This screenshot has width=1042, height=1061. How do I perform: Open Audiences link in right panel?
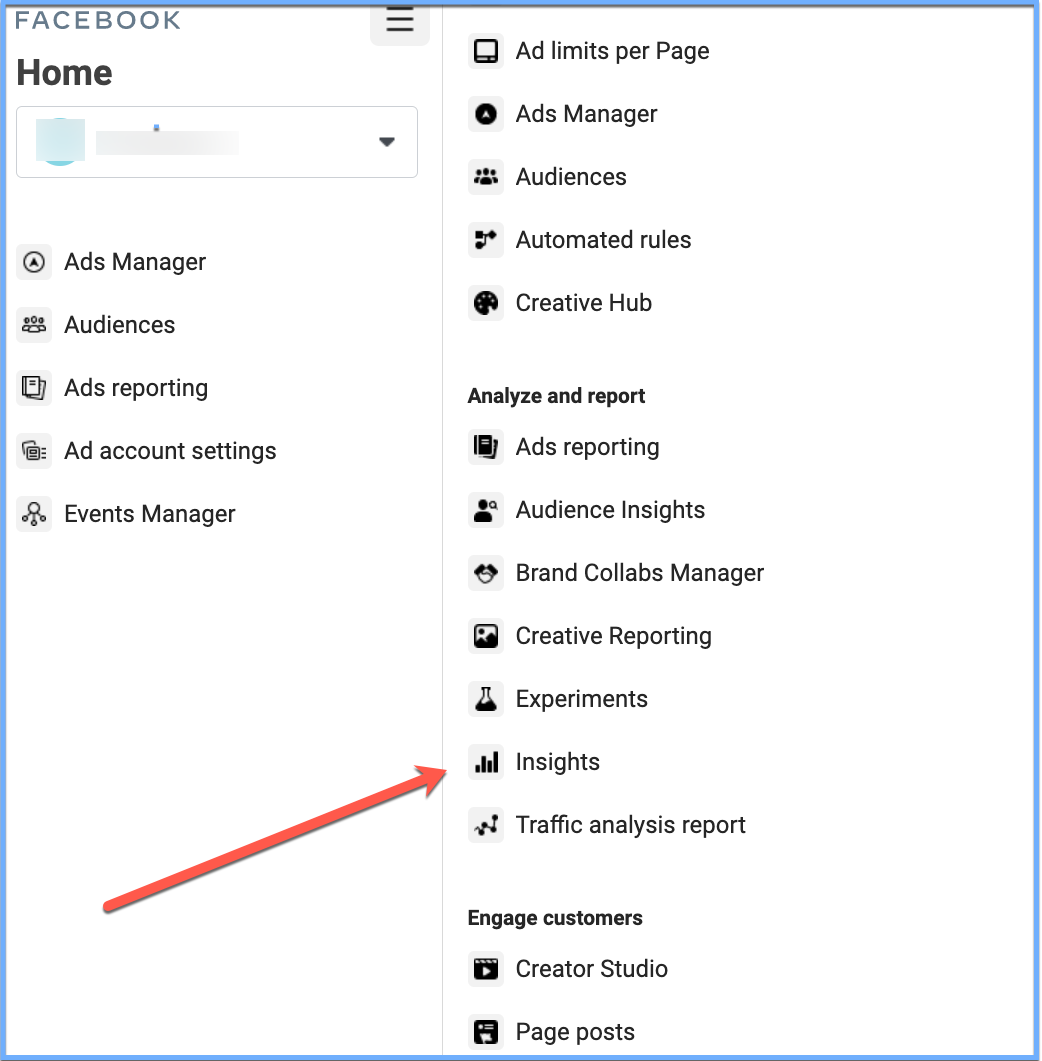[571, 177]
